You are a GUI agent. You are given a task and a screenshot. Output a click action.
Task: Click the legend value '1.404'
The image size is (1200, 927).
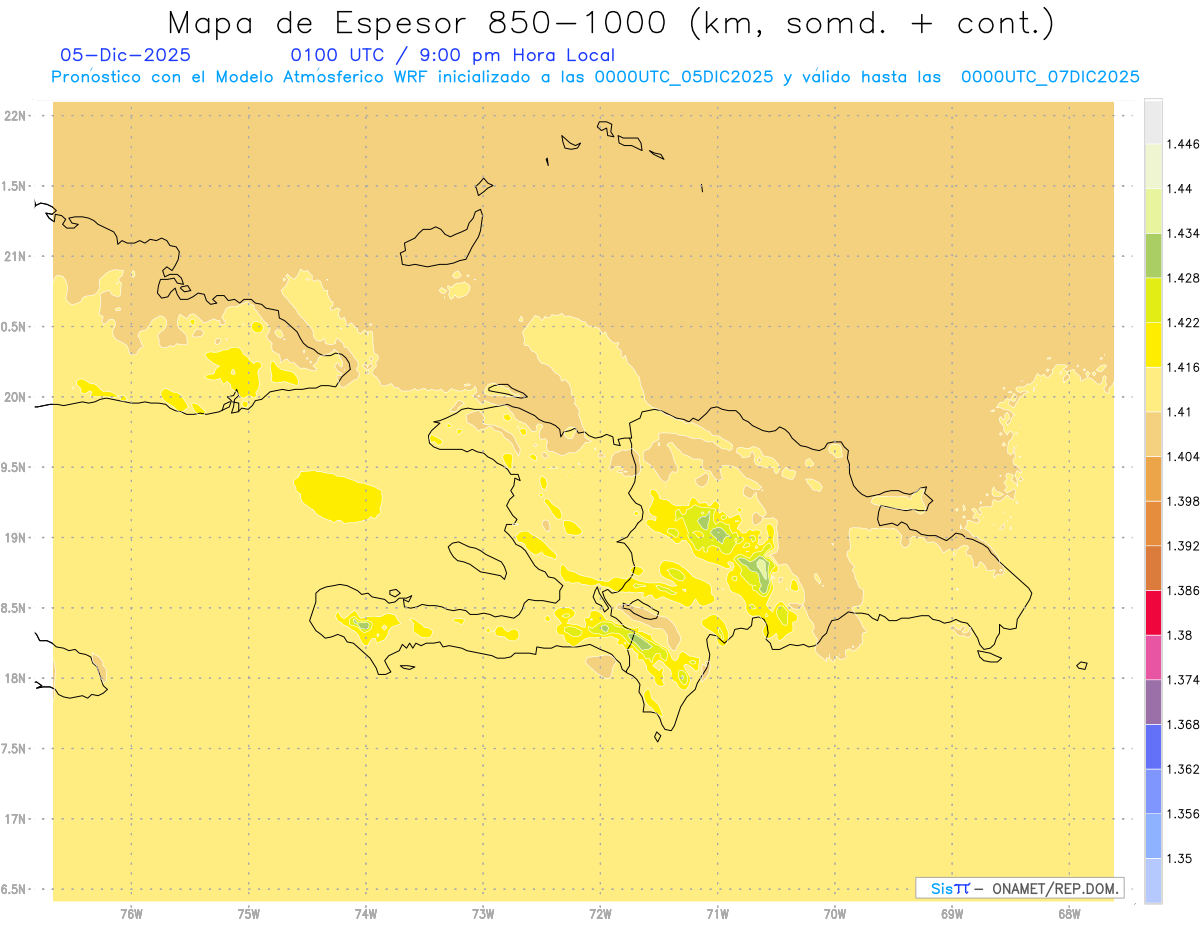tap(1182, 457)
